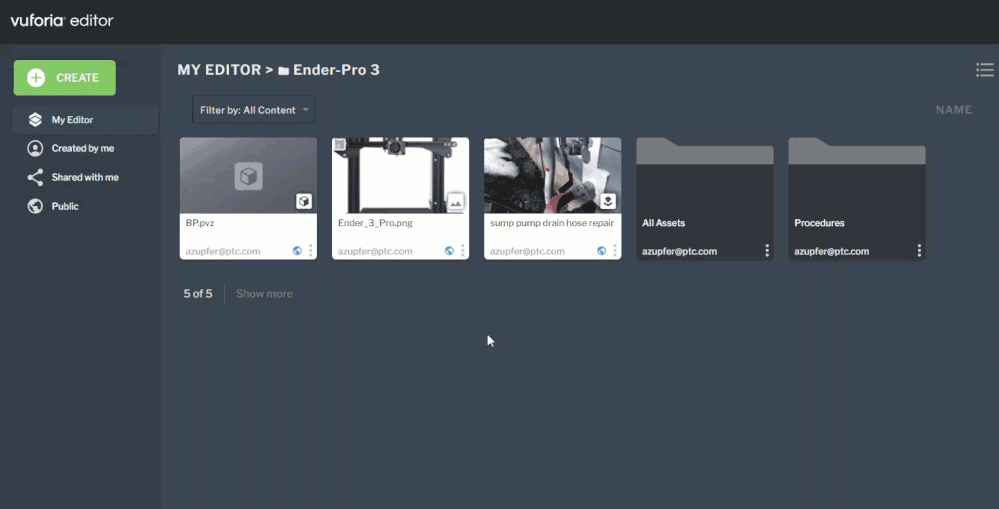Open more options for sump pump procedure
The width and height of the screenshot is (999, 509).
tap(615, 251)
